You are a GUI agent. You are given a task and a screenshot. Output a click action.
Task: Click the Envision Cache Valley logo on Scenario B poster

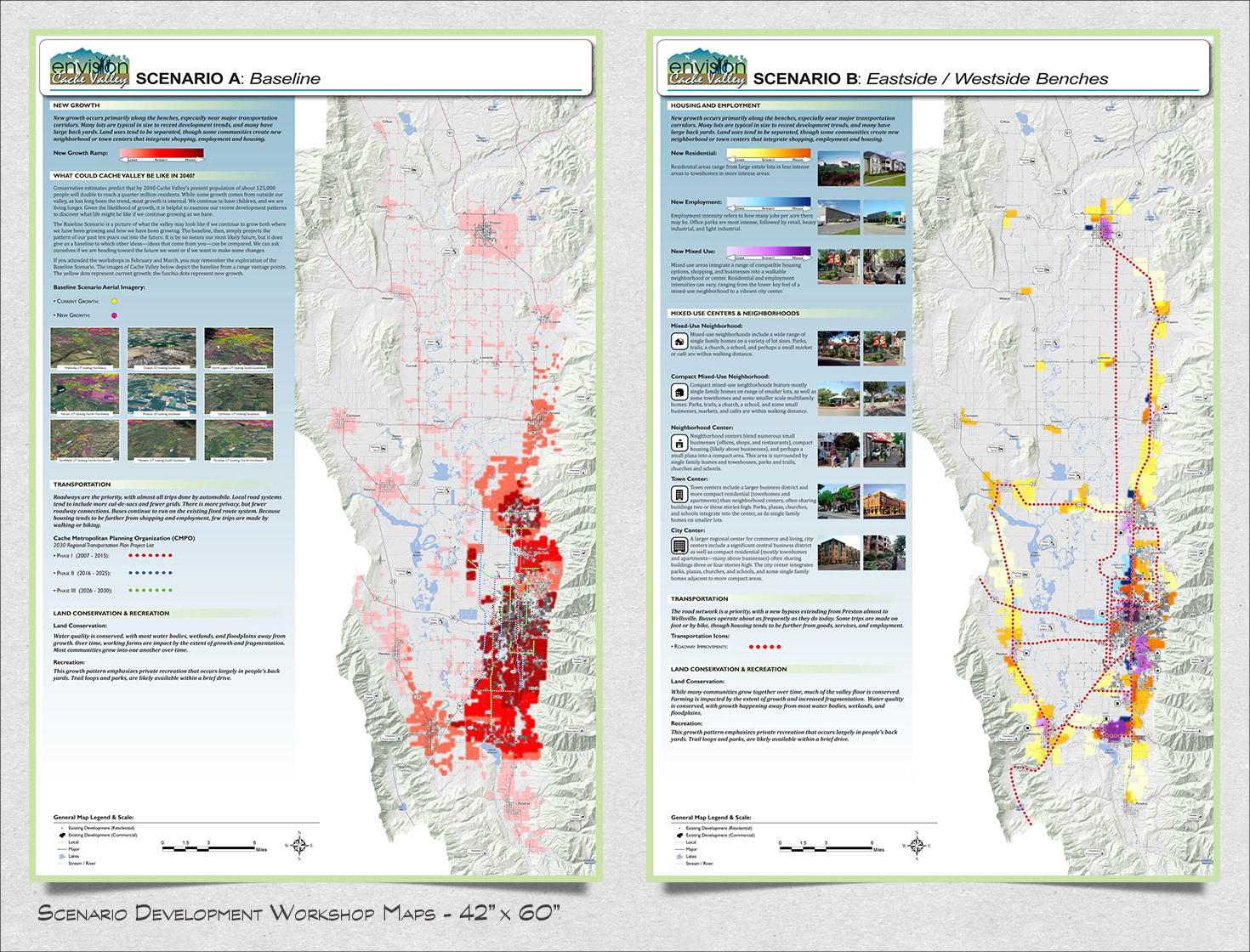(707, 68)
